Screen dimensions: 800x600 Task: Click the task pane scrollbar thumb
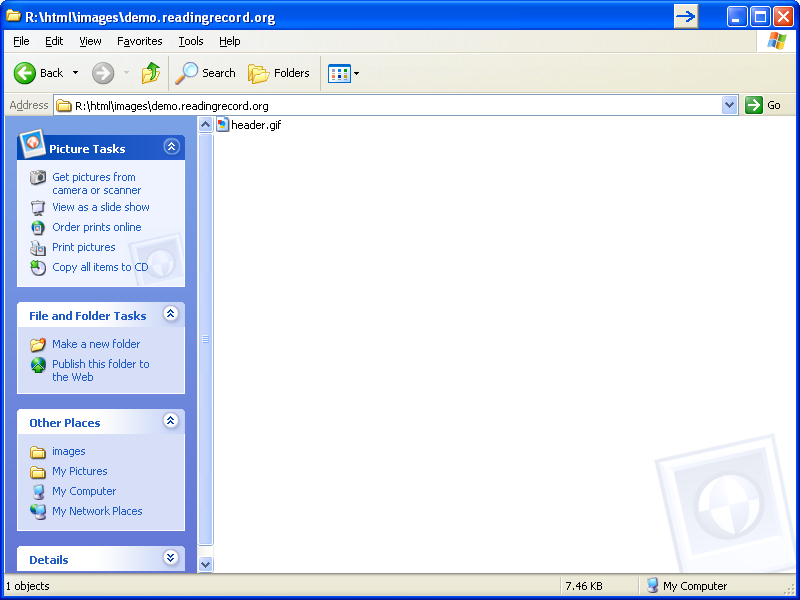click(x=205, y=339)
